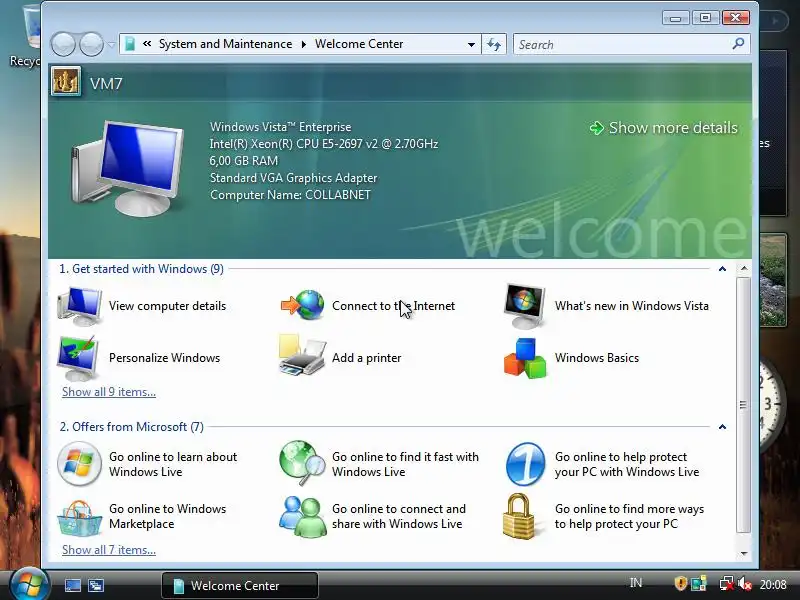Click the VM7 chess user picture
800x600 pixels.
66,82
